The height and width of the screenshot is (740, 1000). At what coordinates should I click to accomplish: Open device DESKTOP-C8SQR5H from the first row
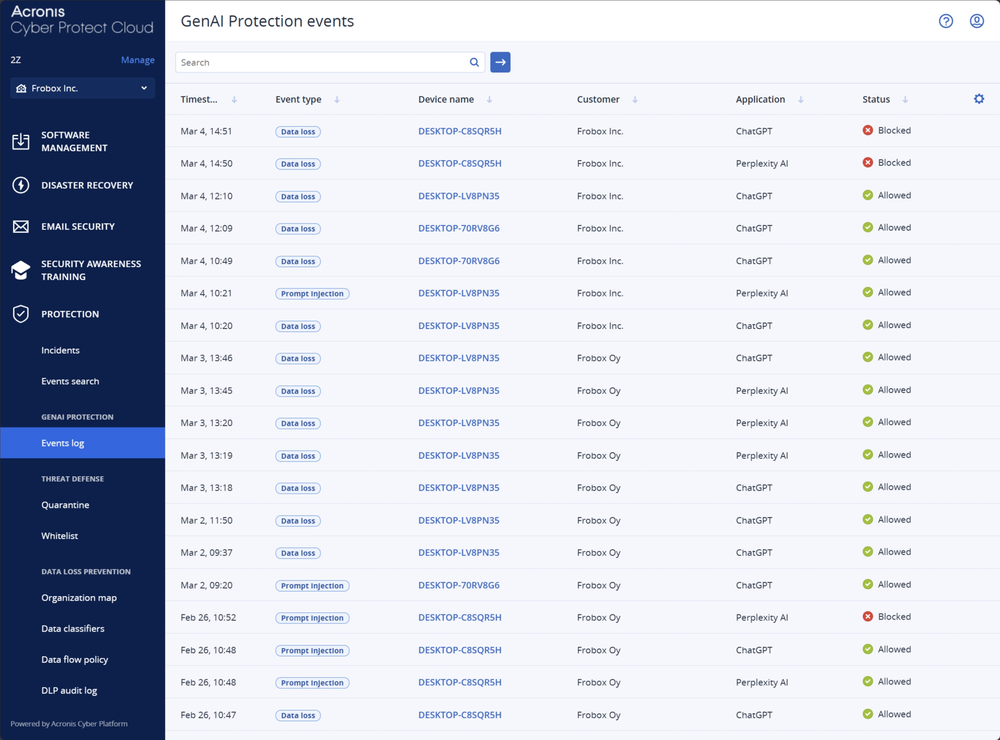click(459, 131)
